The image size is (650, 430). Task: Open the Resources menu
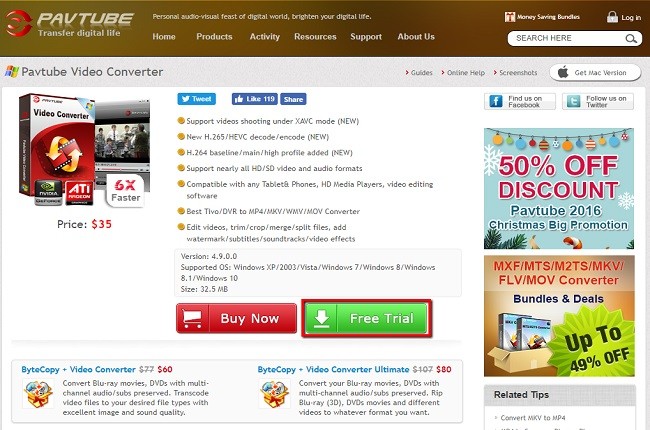[315, 37]
